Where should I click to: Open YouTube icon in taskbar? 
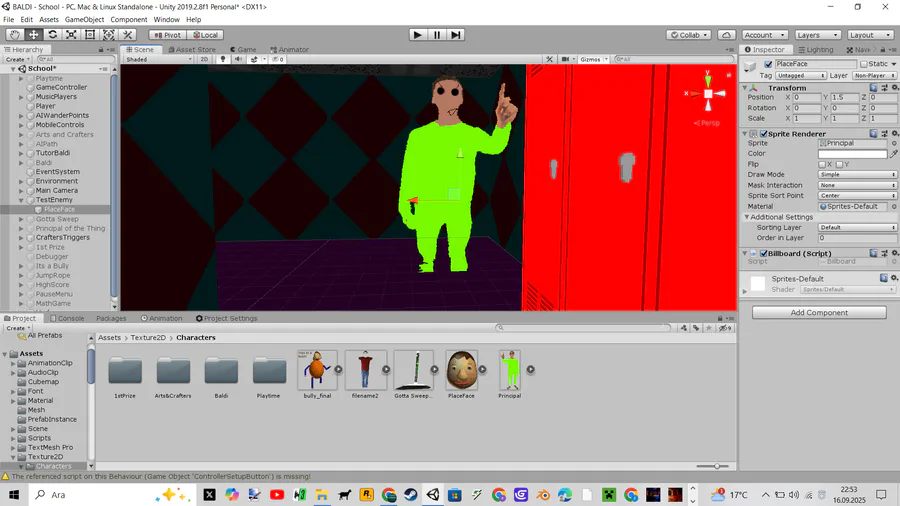(277, 495)
